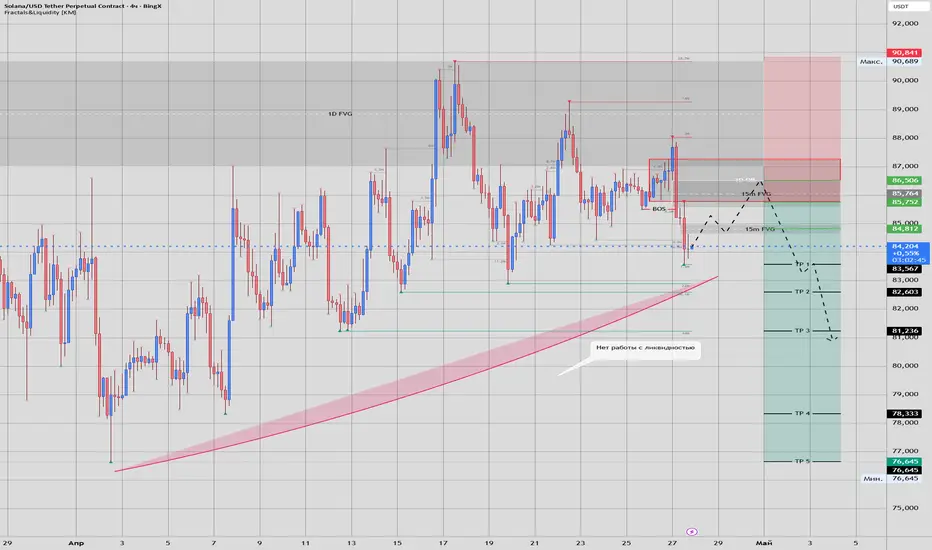The width and height of the screenshot is (932, 550).
Task: Click the 'Апр' label on the date axis
Action: pos(75,543)
